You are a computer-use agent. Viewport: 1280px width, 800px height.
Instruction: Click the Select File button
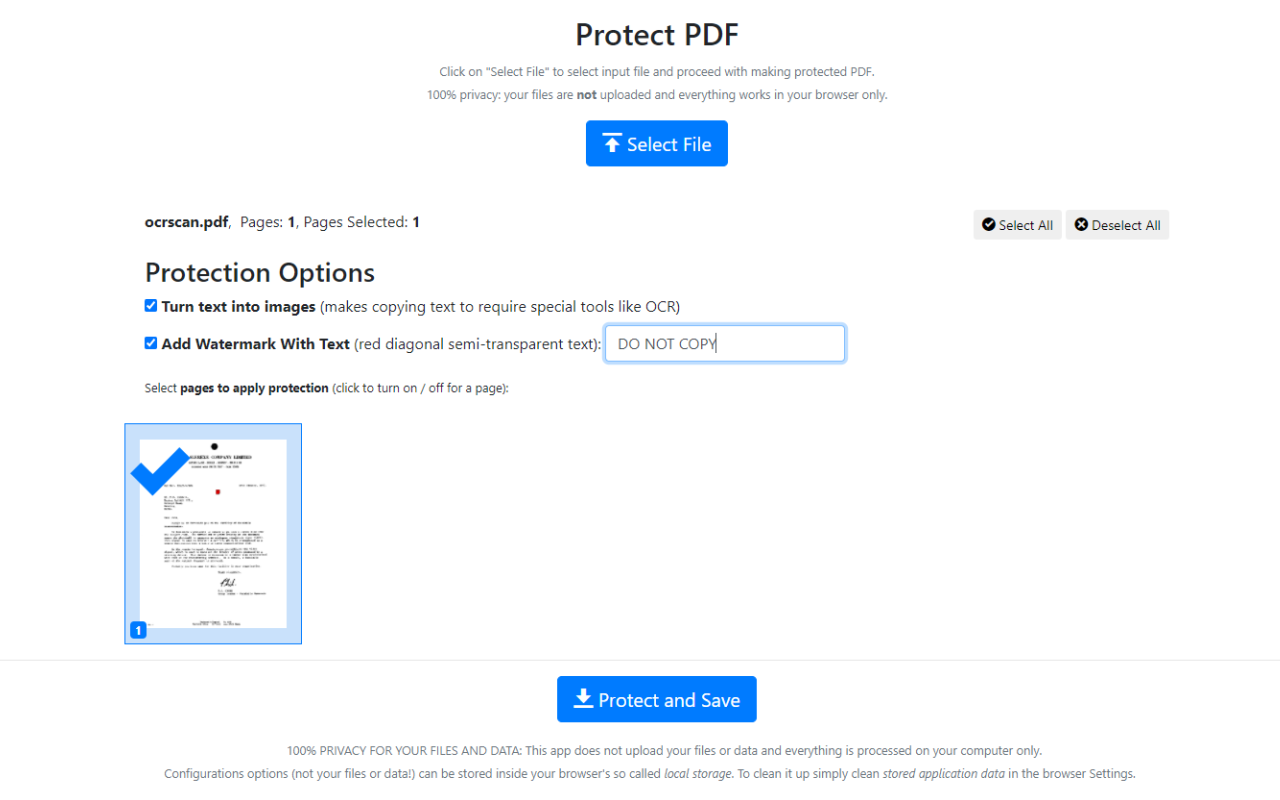[x=656, y=143]
